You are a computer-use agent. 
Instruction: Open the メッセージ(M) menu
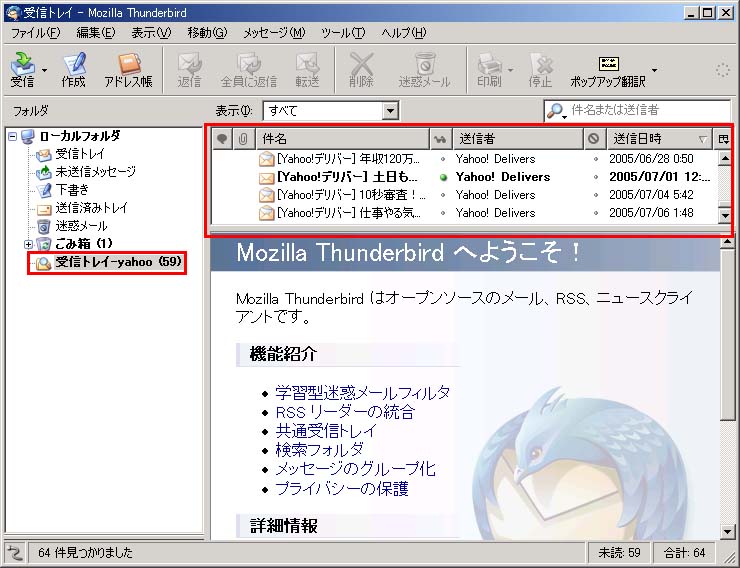[x=274, y=33]
